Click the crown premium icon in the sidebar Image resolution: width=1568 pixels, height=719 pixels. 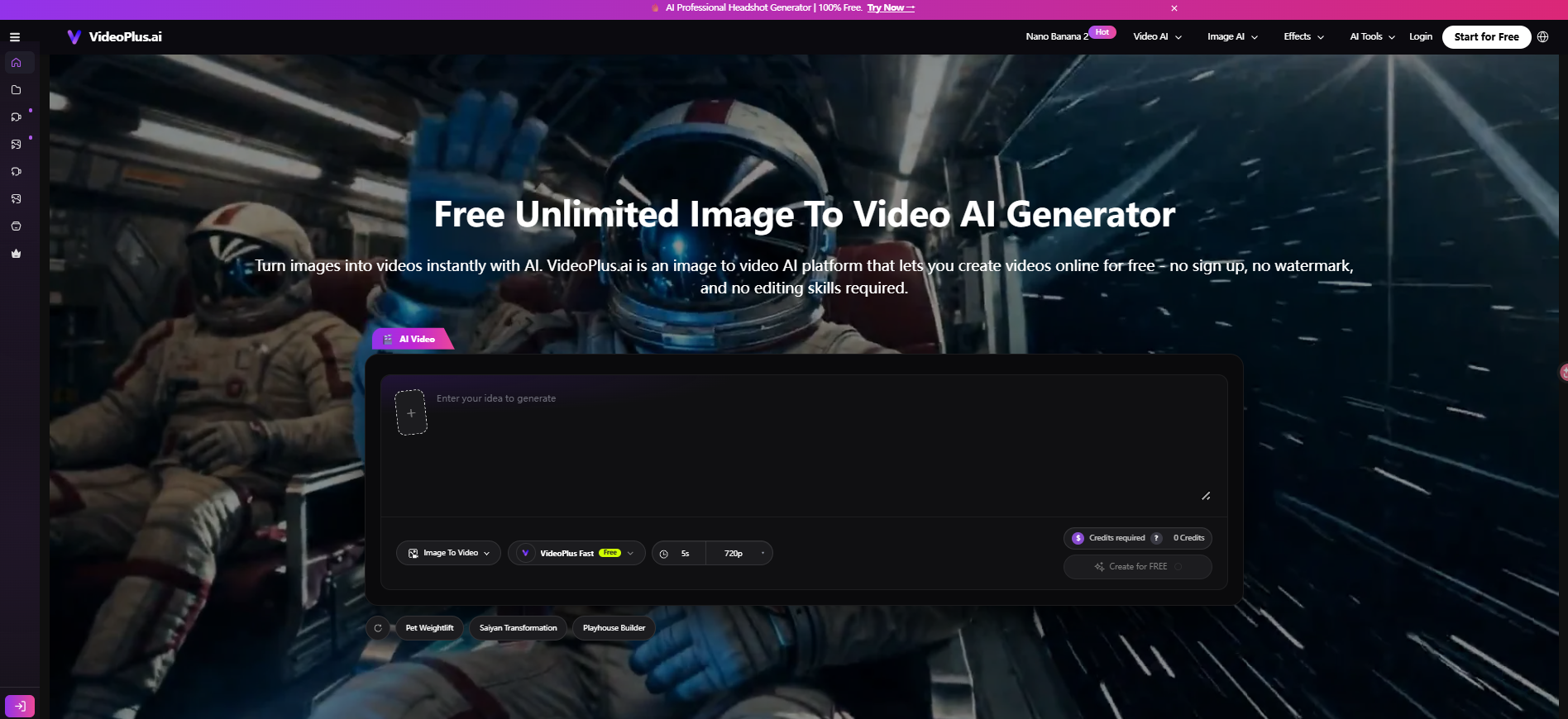coord(17,254)
